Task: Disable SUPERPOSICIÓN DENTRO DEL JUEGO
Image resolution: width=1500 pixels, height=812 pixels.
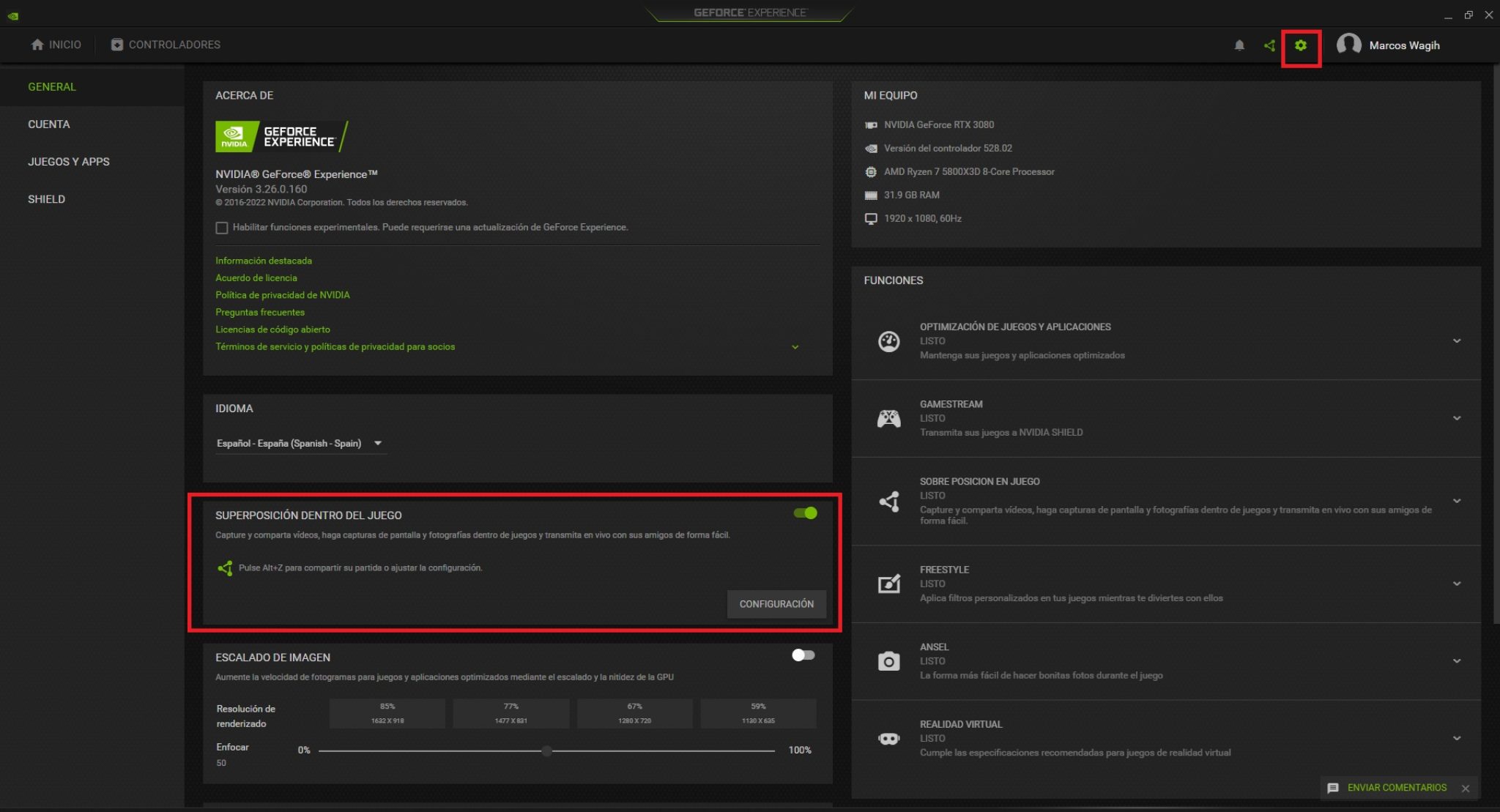Action: pyautogui.click(x=804, y=513)
